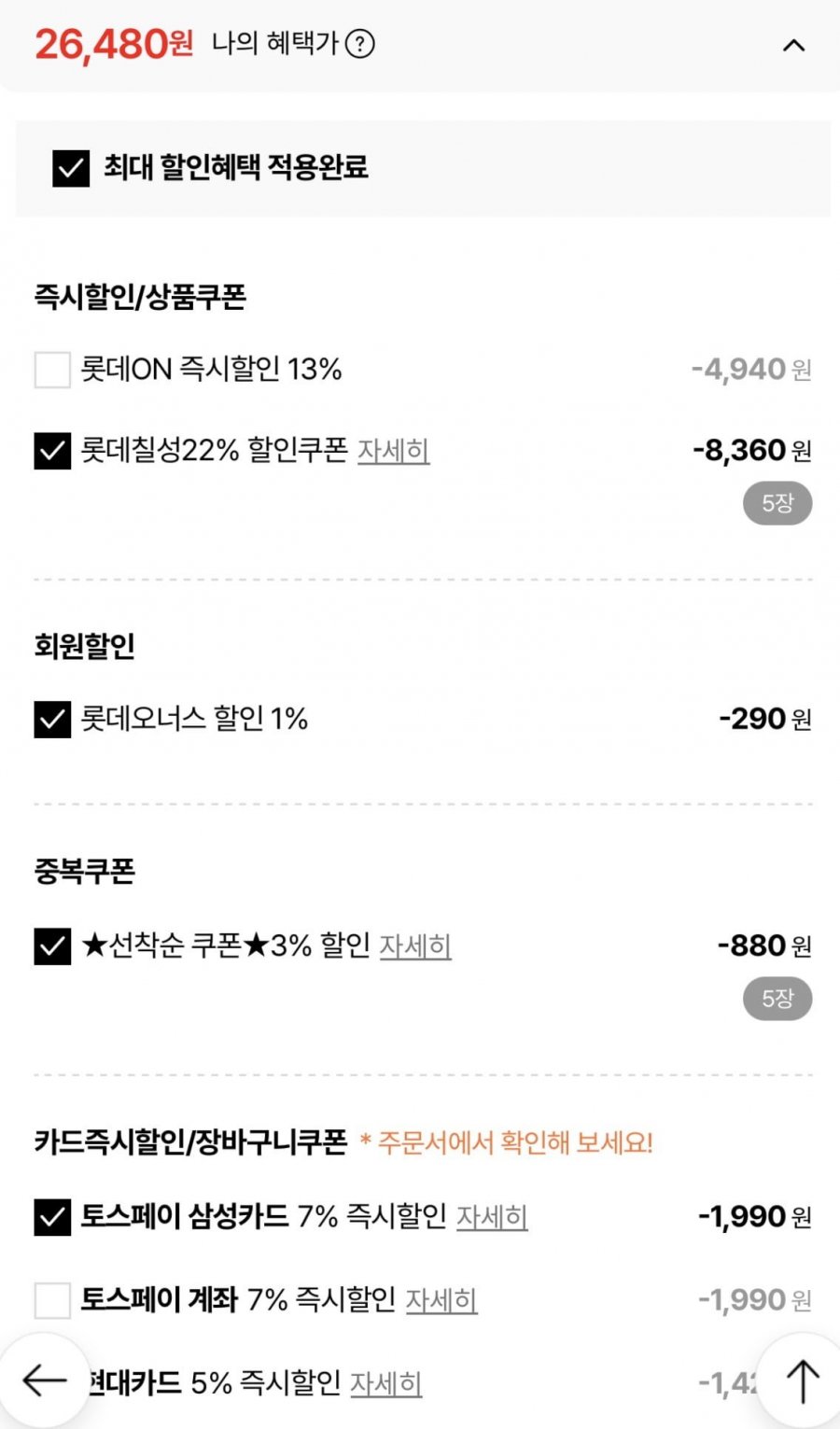This screenshot has height=1429, width=840.
Task: Click the help question-mark icon beside 나의 혜택가
Action: pyautogui.click(x=360, y=44)
